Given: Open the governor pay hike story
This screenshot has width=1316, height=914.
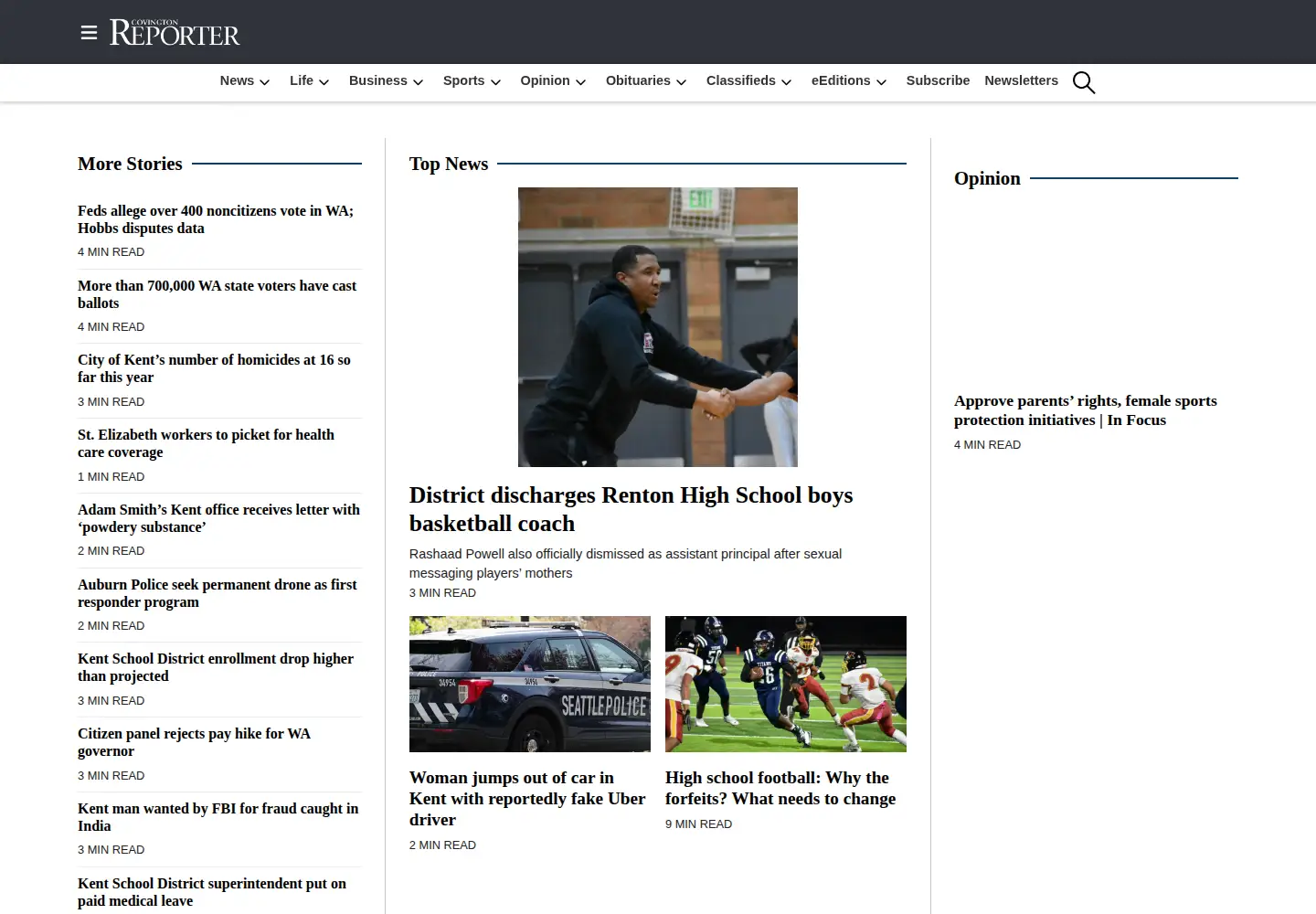Looking at the screenshot, I should click(194, 742).
